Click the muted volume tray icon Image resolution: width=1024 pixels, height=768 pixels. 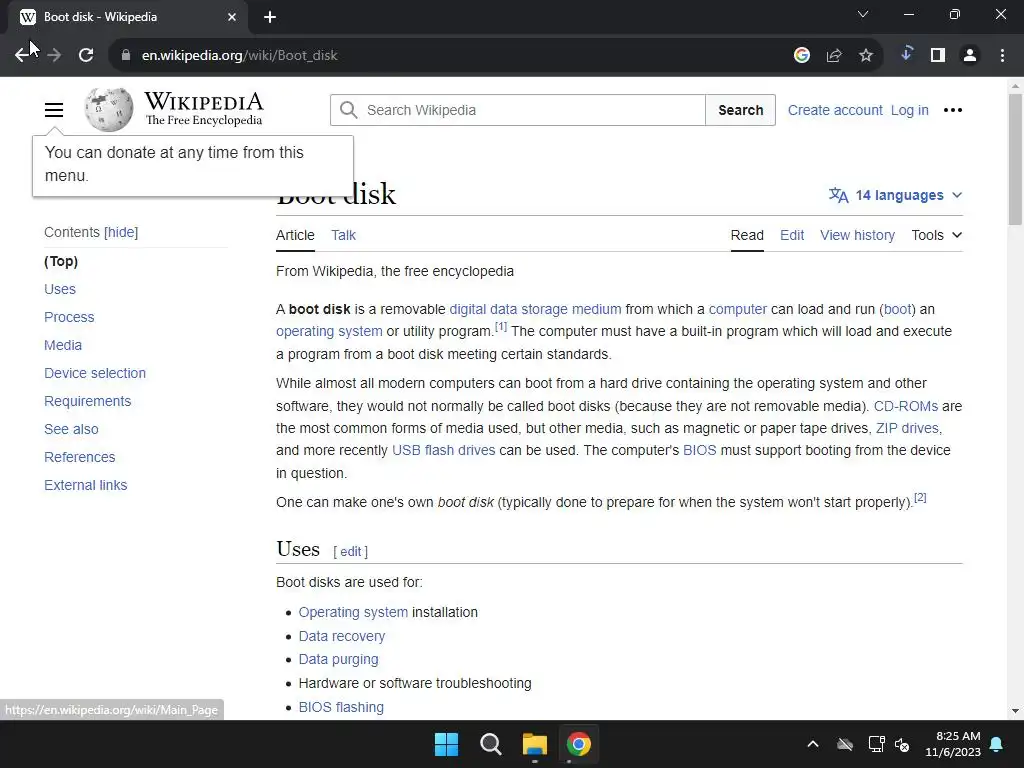click(903, 744)
